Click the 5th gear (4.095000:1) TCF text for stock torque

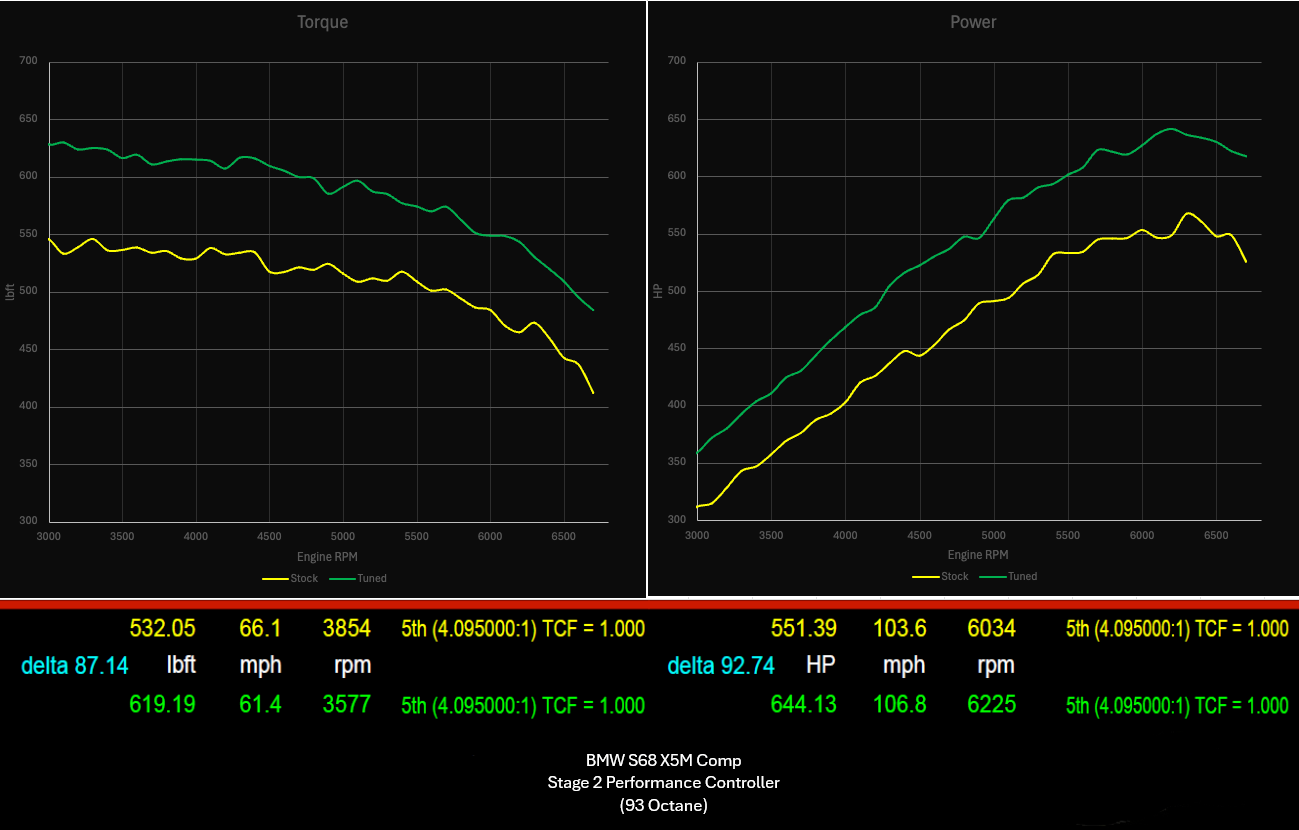(522, 629)
